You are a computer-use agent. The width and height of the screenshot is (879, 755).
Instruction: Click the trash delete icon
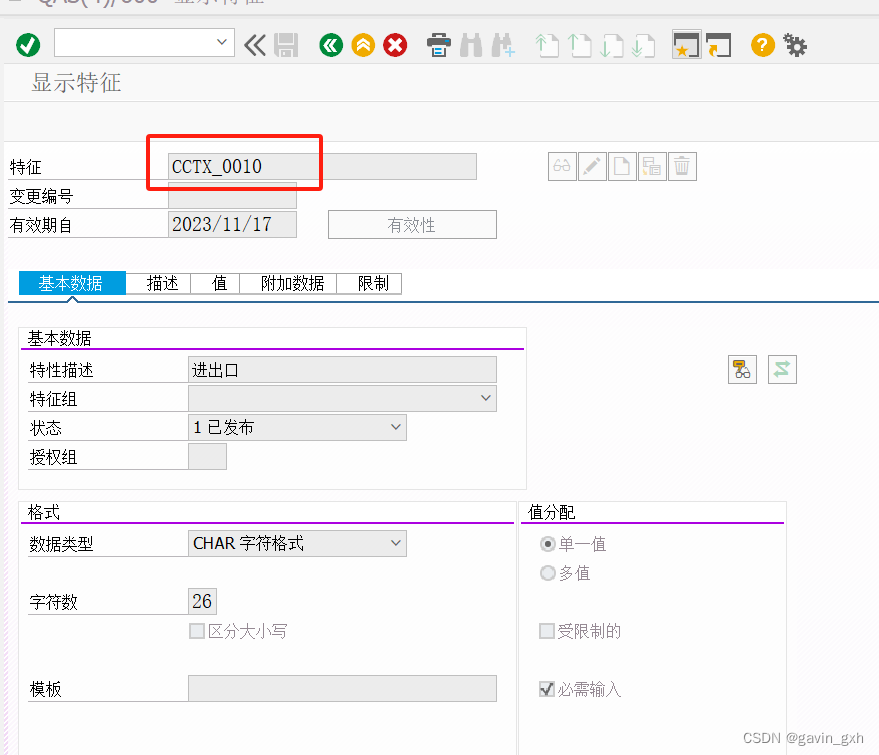[x=682, y=166]
